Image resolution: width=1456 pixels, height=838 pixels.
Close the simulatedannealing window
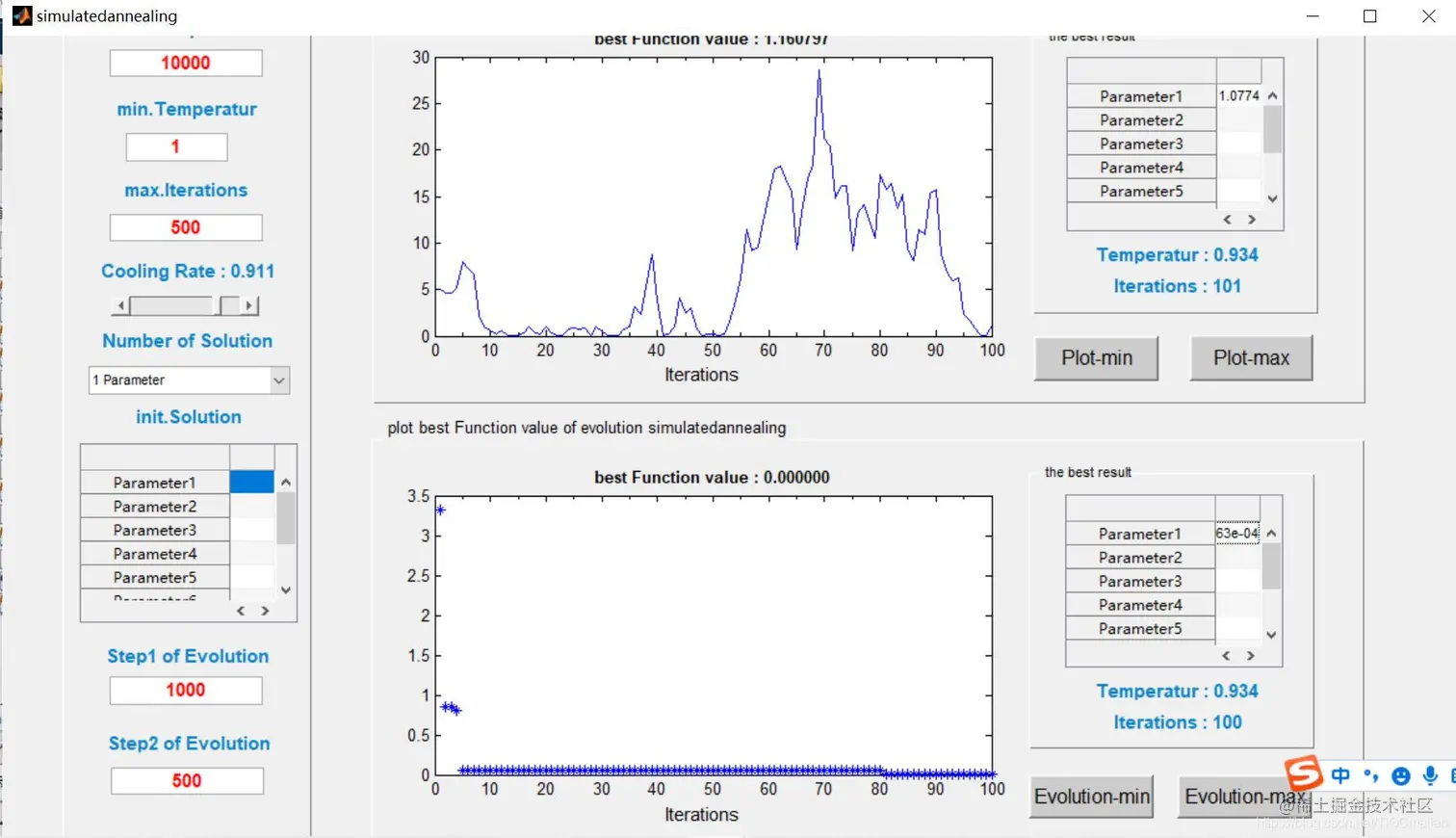click(x=1429, y=16)
